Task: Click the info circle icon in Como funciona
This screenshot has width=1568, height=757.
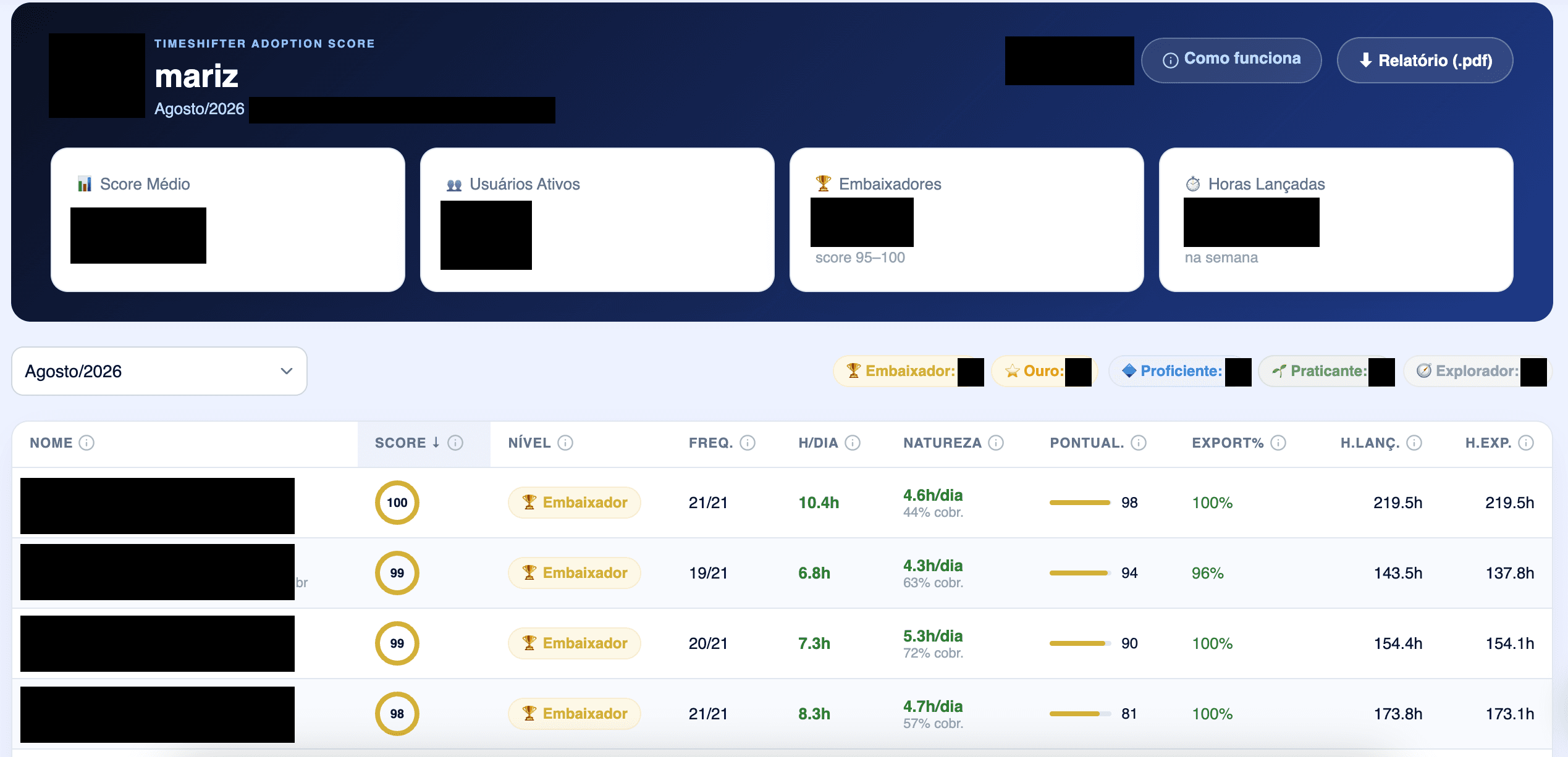Action: [x=1170, y=60]
